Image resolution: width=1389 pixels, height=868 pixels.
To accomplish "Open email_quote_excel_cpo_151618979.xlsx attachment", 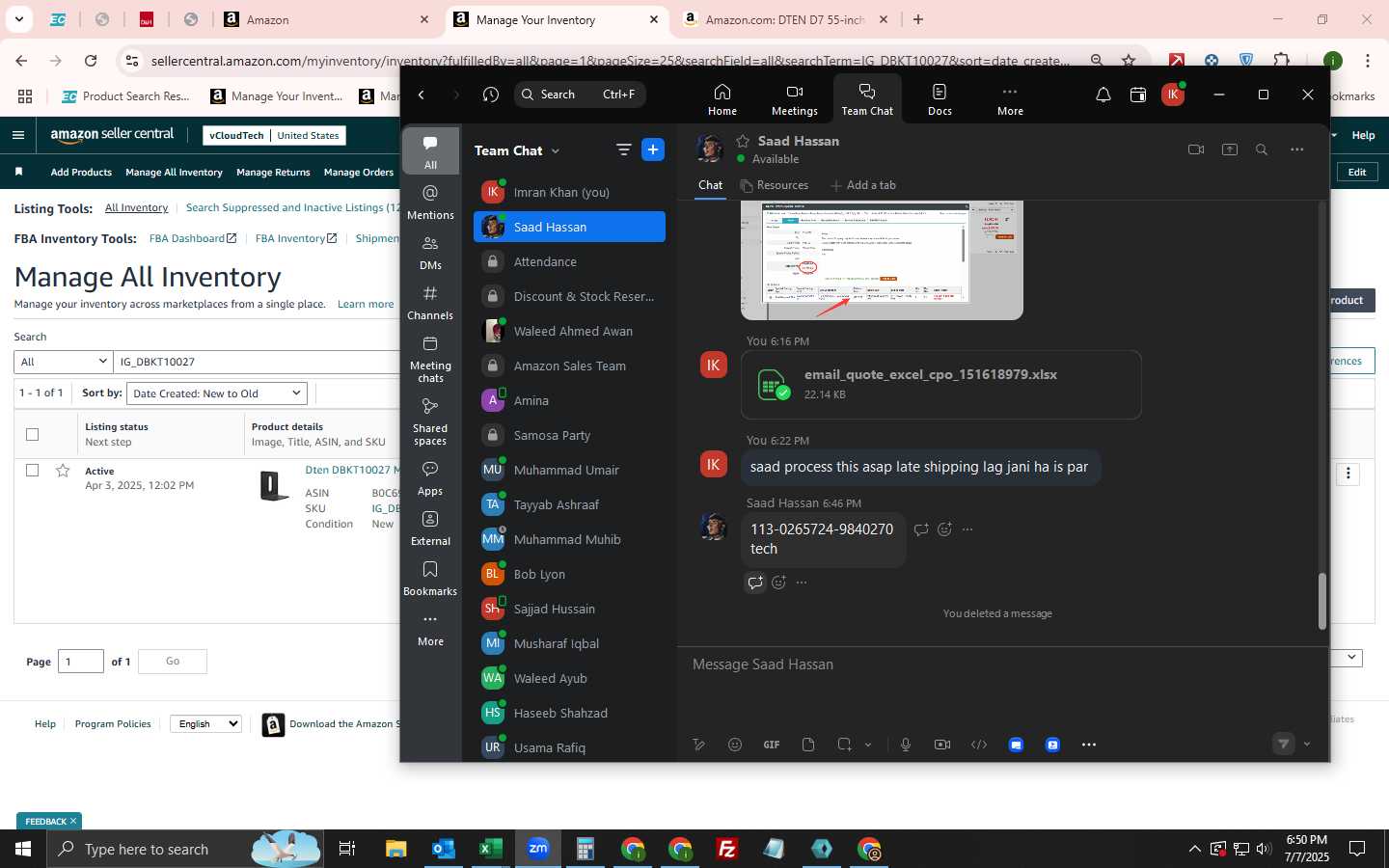I will coord(940,384).
